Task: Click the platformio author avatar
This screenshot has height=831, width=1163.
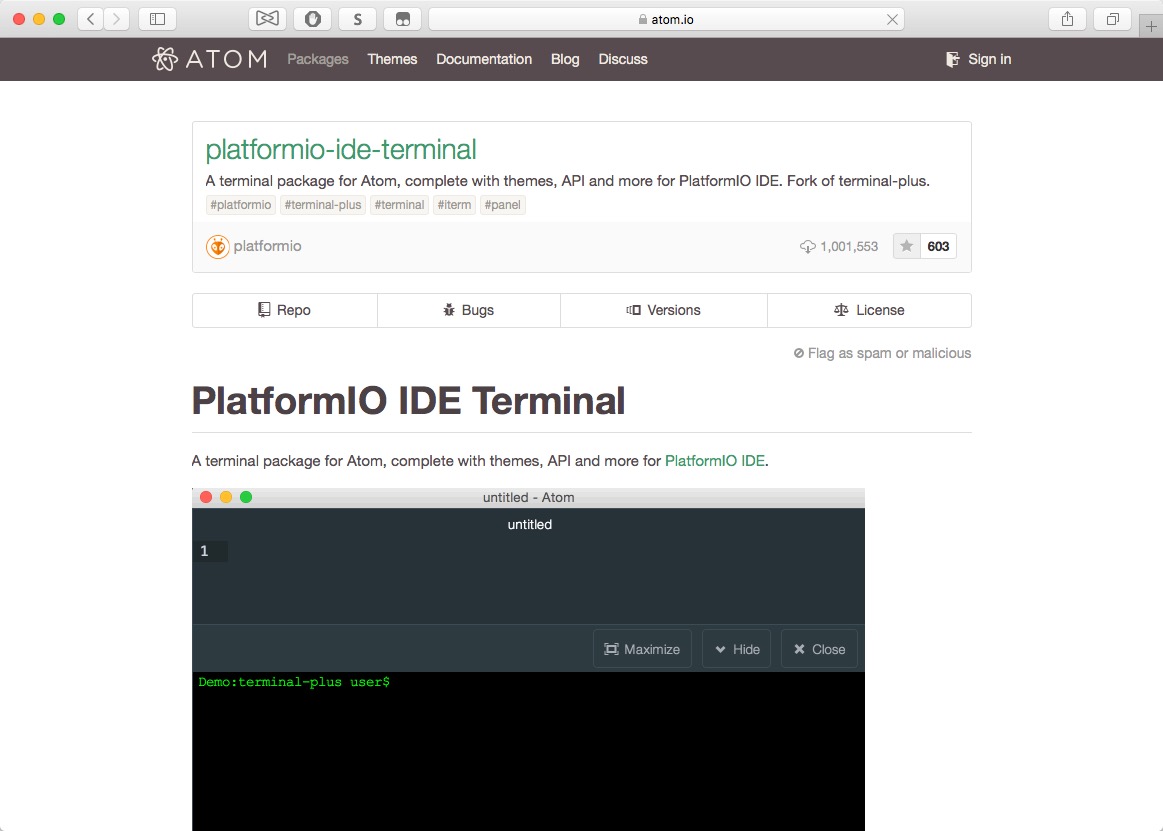Action: pos(217,246)
